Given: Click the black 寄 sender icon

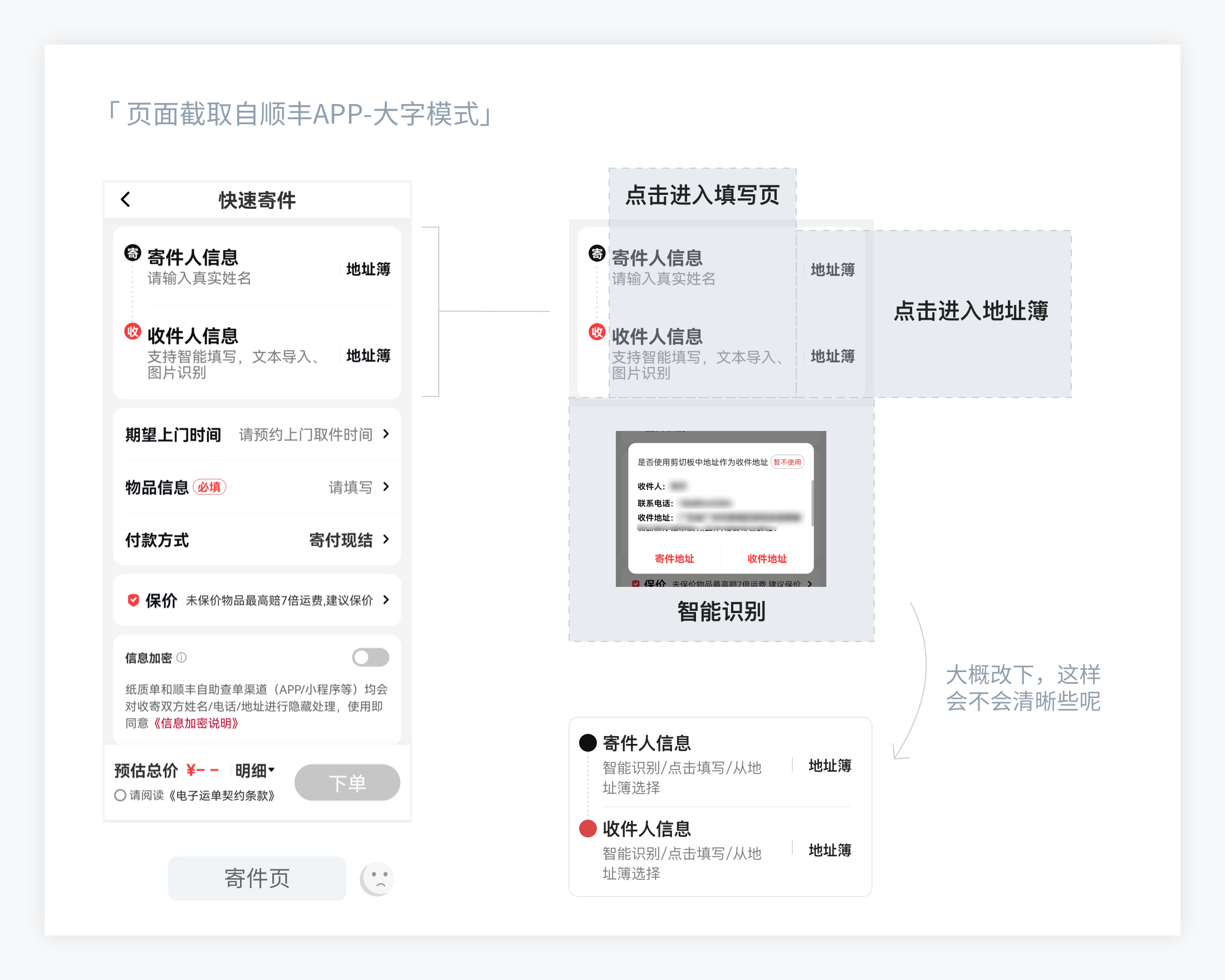Looking at the screenshot, I should 133,253.
